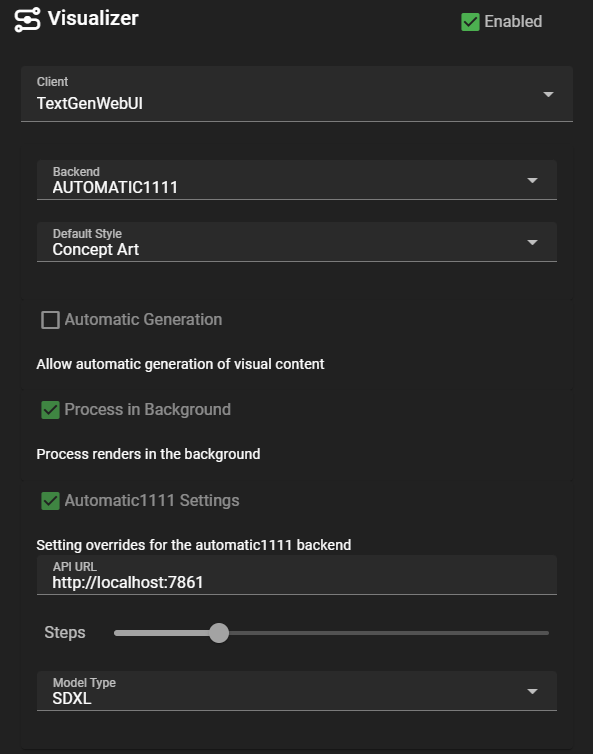This screenshot has height=754, width=593.
Task: Click the Process in Background label text
Action: click(x=148, y=409)
